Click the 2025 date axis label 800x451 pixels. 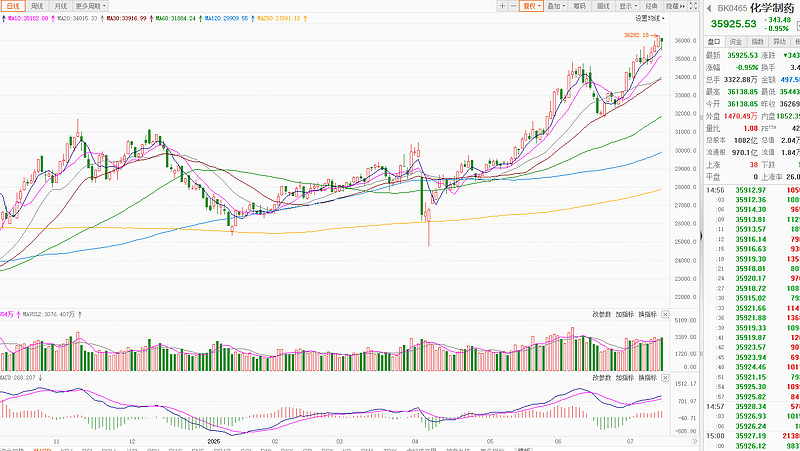pyautogui.click(x=214, y=441)
